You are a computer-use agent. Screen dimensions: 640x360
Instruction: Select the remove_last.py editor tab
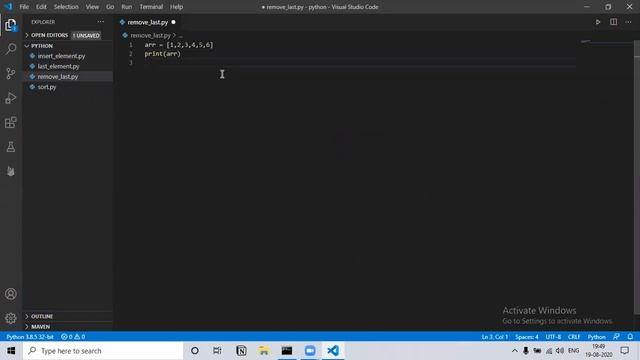click(x=148, y=22)
